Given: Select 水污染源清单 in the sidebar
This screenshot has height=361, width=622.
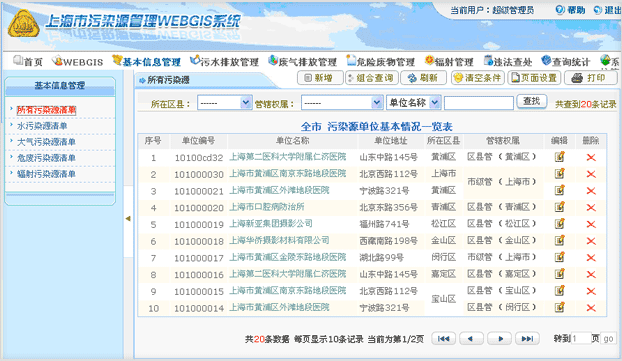Looking at the screenshot, I should point(42,126).
